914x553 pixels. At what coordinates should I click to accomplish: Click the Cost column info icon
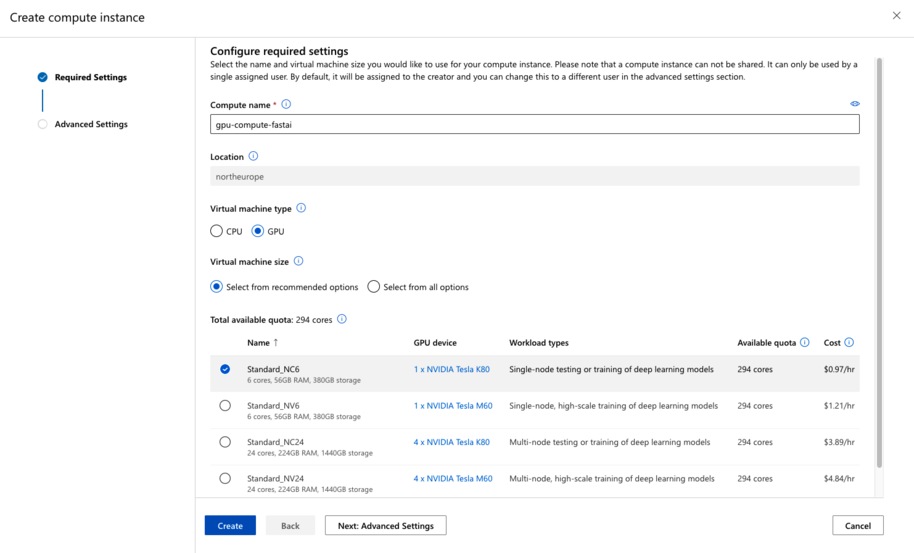[849, 343]
